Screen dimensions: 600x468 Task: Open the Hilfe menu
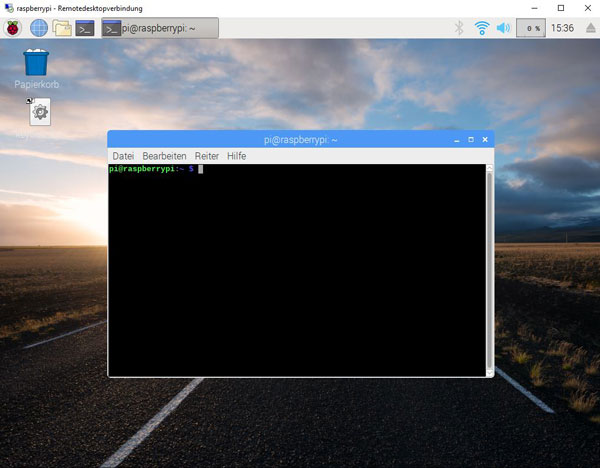pyautogui.click(x=236, y=156)
